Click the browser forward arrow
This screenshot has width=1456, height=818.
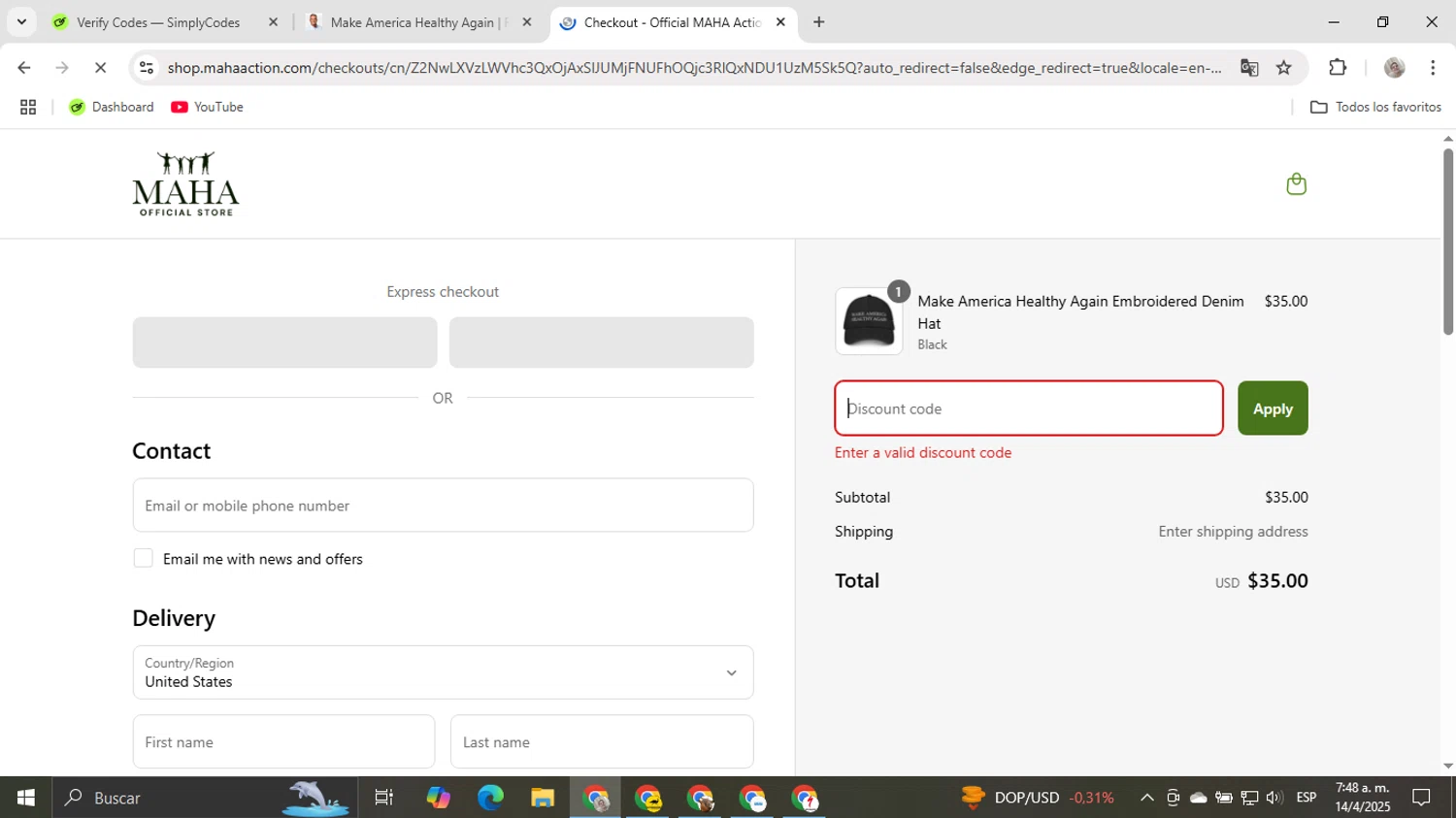click(62, 67)
